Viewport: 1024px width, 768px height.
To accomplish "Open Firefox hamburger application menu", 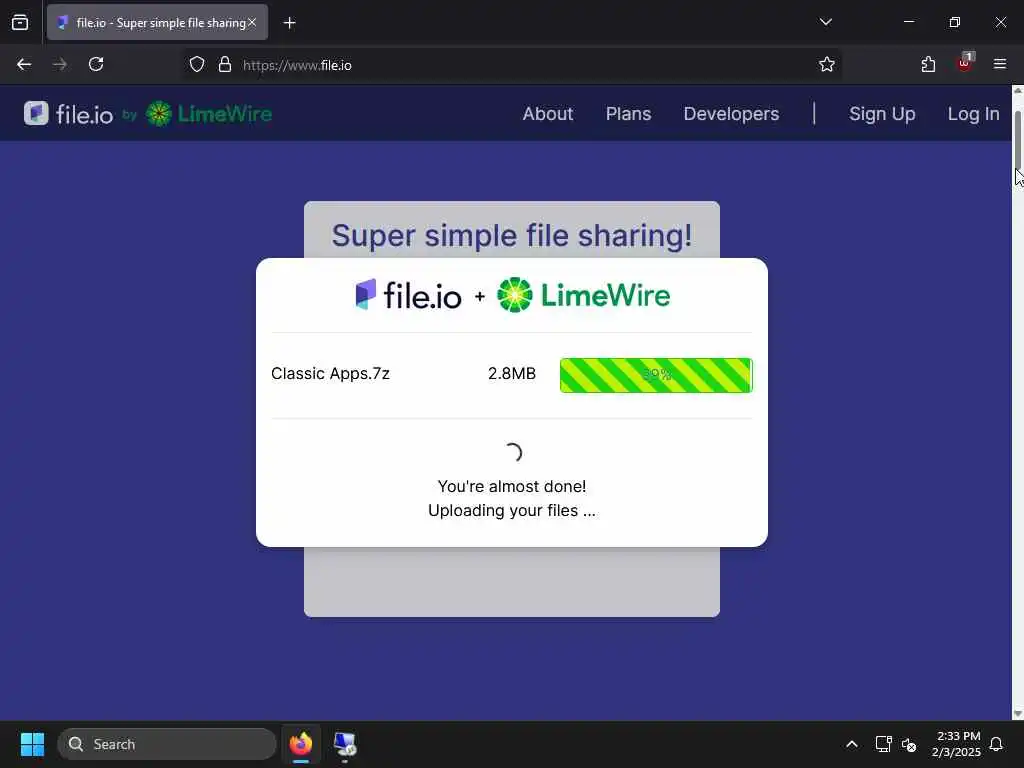I will tap(1000, 64).
